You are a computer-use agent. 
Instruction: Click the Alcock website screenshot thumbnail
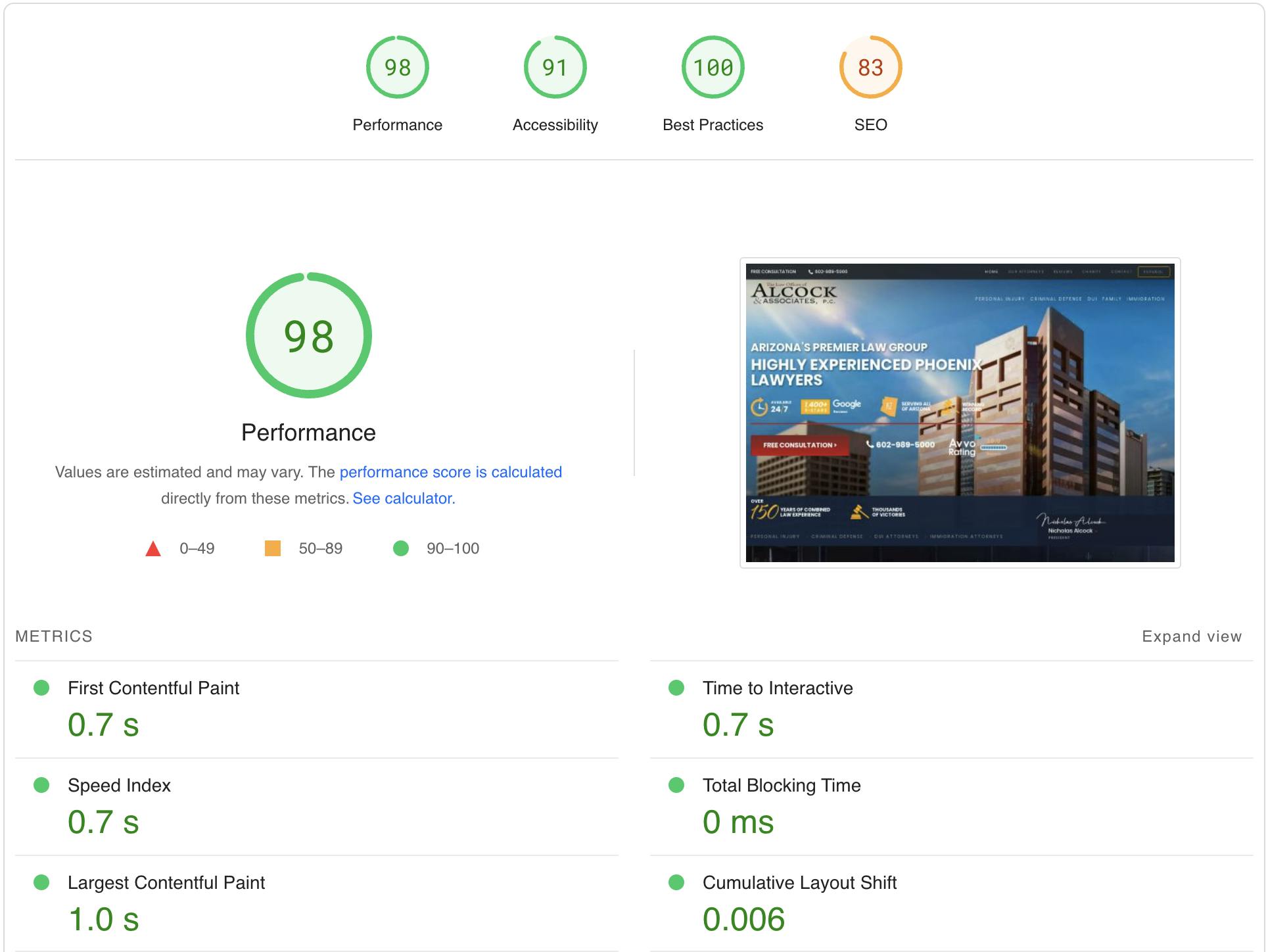(x=960, y=413)
